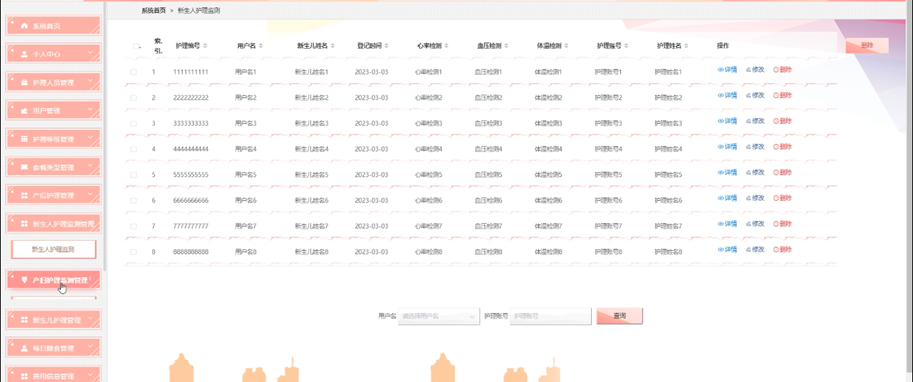Delete row 7777777777 via 删除
913x382 pixels.
pyautogui.click(x=783, y=224)
